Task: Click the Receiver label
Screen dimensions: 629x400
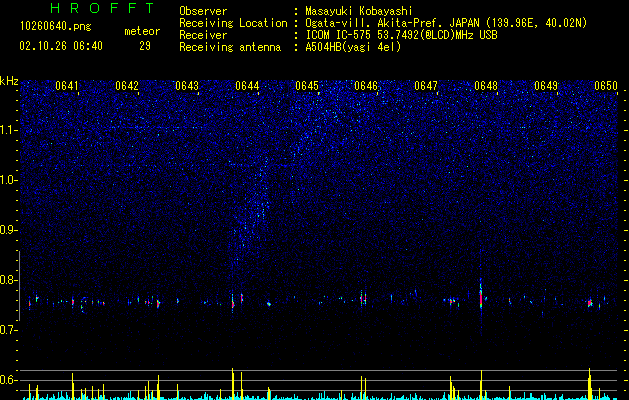Action: pos(203,35)
